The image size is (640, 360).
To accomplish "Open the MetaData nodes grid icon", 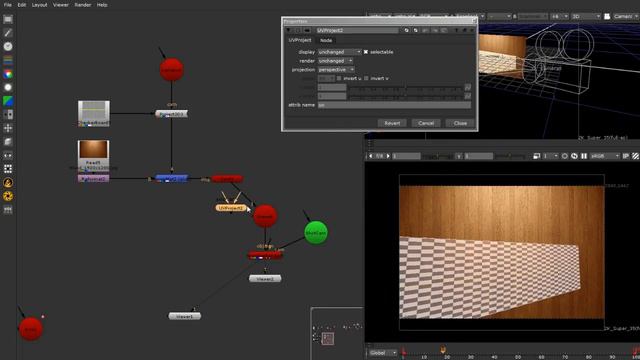I will [x=8, y=169].
